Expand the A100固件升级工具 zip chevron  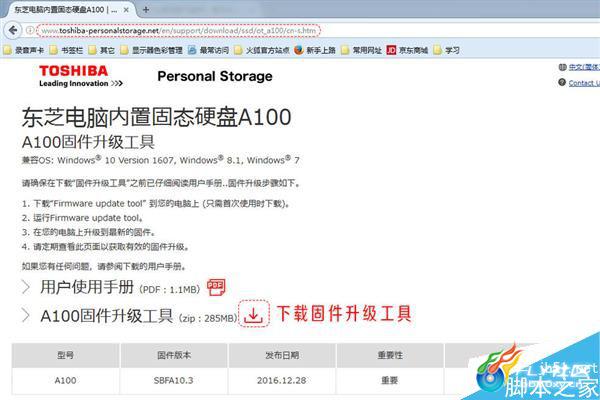point(26,315)
